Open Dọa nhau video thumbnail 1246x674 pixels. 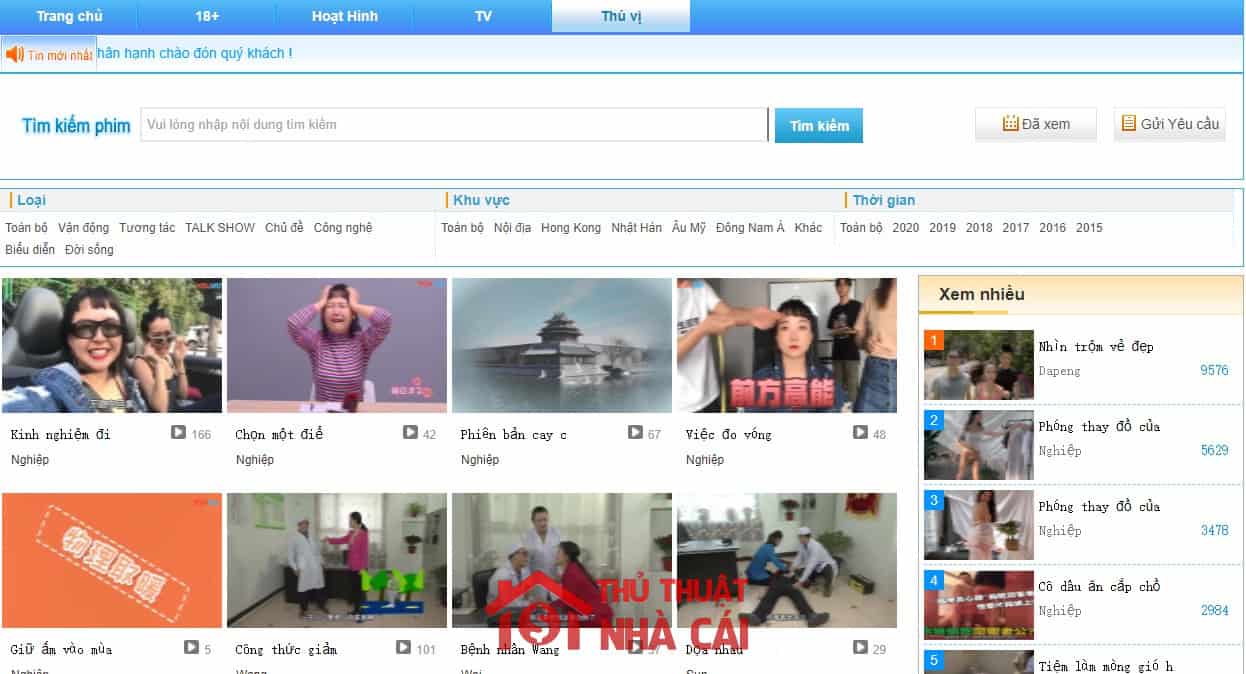[787, 560]
